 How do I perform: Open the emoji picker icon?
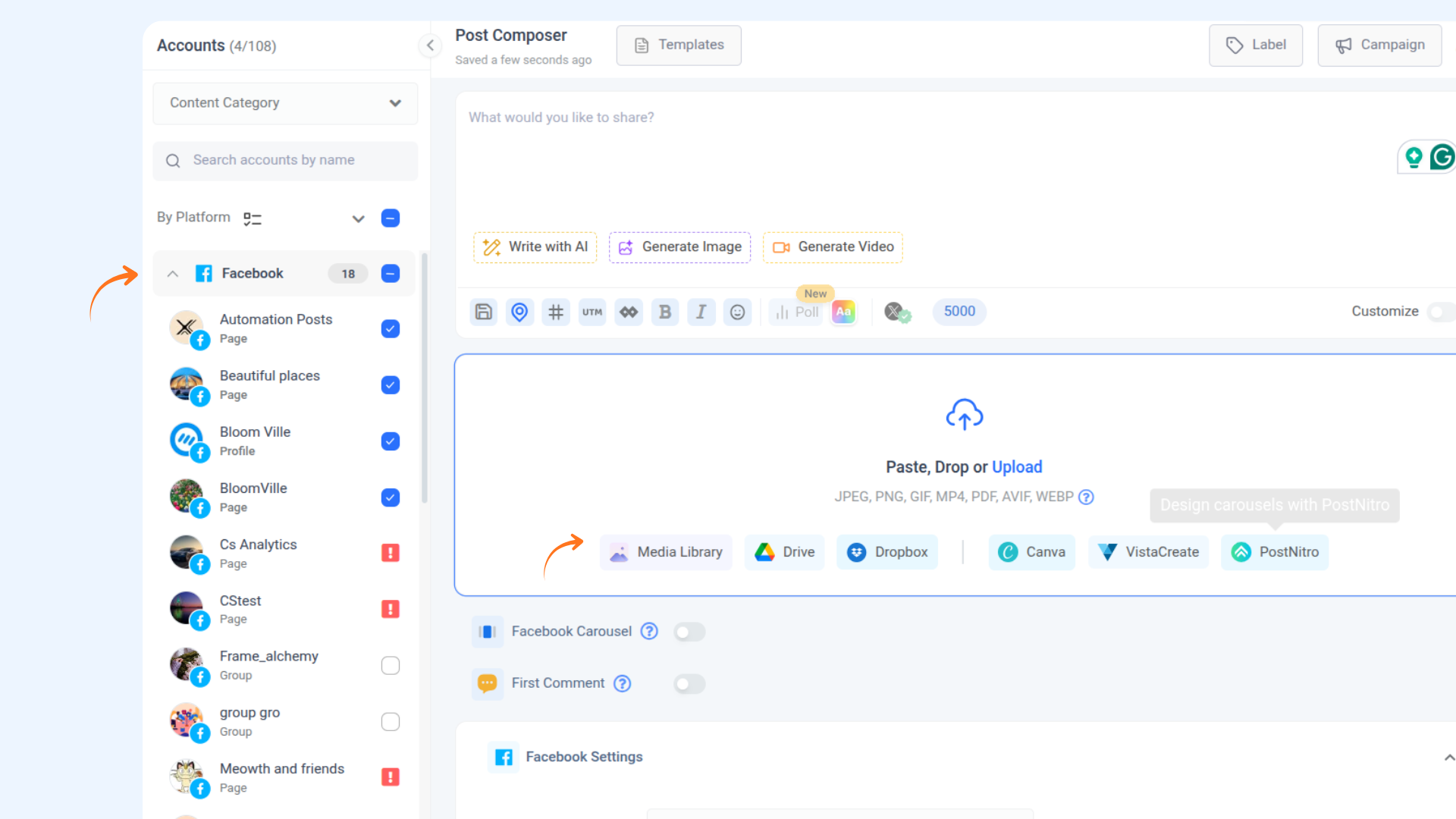pyautogui.click(x=737, y=312)
